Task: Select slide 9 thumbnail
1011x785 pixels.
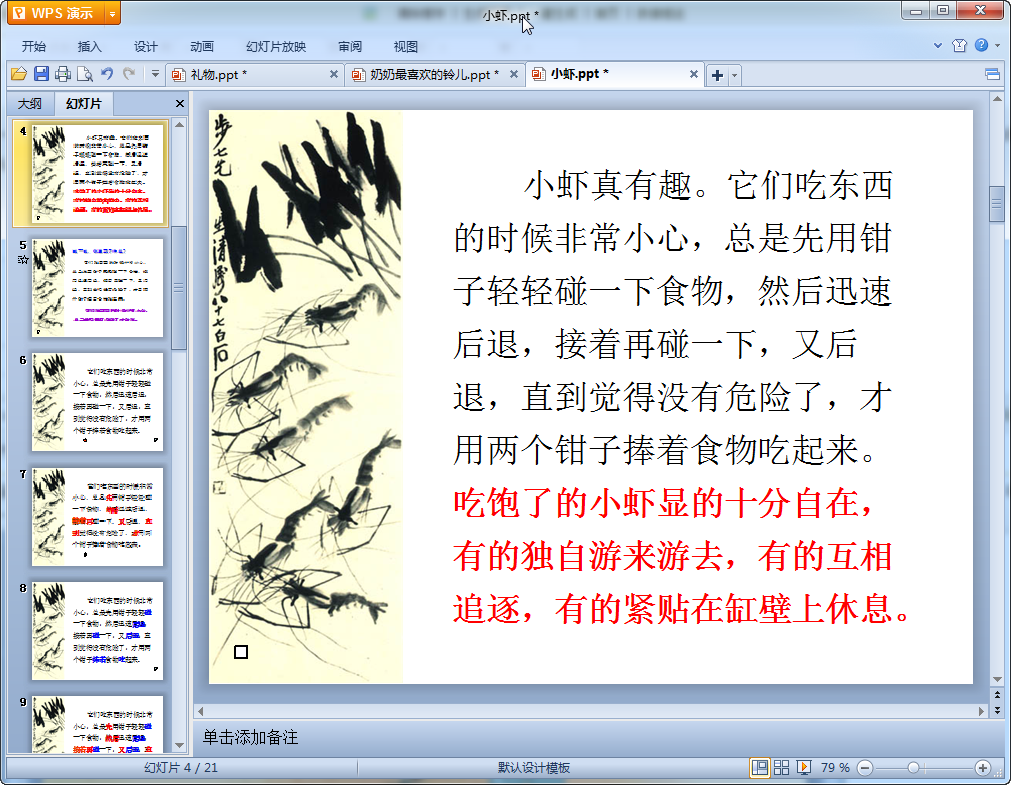Action: pyautogui.click(x=97, y=724)
